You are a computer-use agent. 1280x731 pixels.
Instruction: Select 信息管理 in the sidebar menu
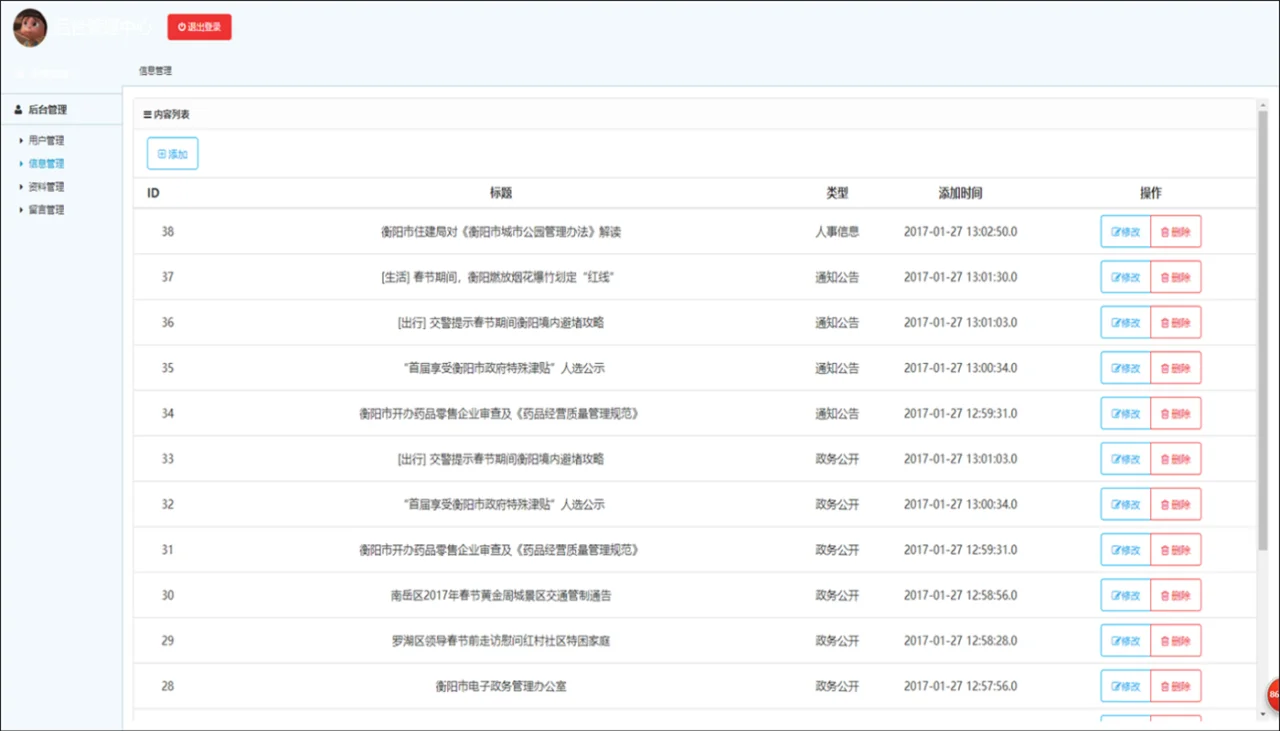46,164
